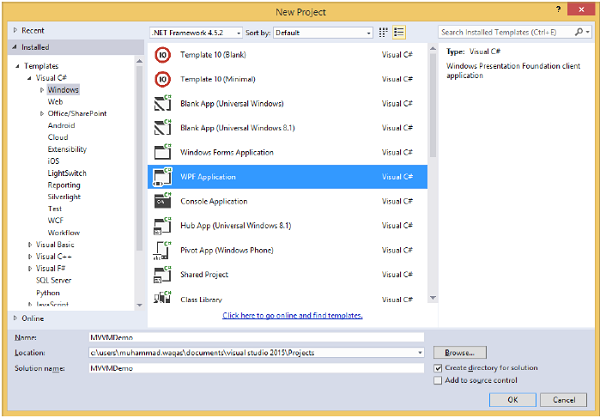Image resolution: width=600 pixels, height=418 pixels.
Task: Select the Shared Project icon
Action: pyautogui.click(x=161, y=274)
